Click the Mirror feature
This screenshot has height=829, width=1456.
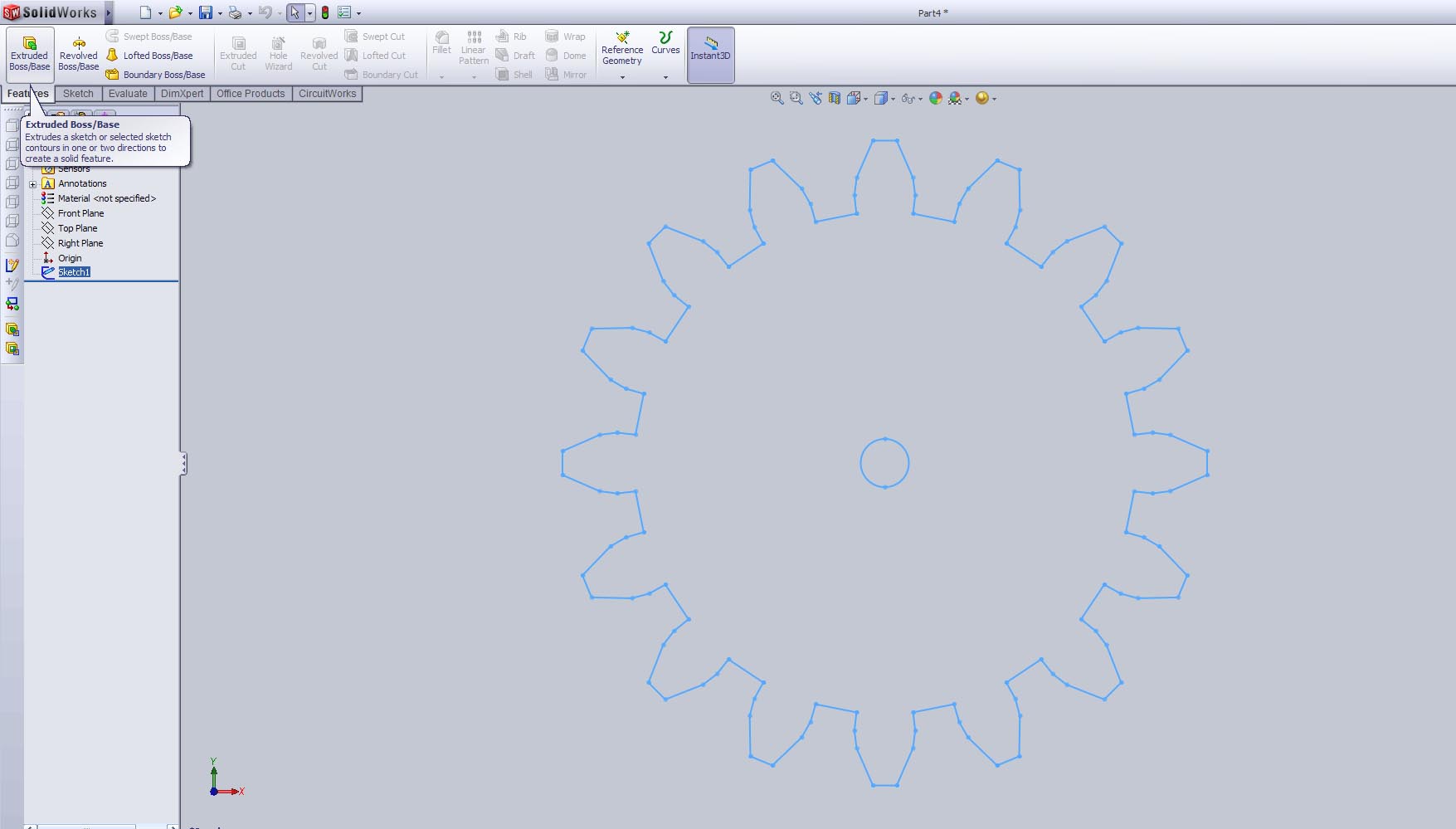tap(566, 75)
